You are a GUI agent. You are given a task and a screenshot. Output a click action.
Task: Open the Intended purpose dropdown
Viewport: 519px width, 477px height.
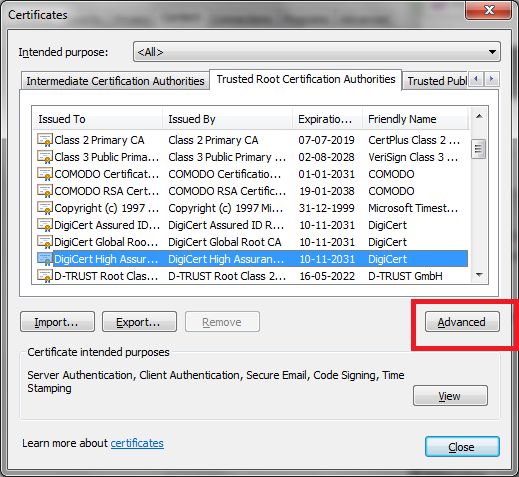point(317,52)
